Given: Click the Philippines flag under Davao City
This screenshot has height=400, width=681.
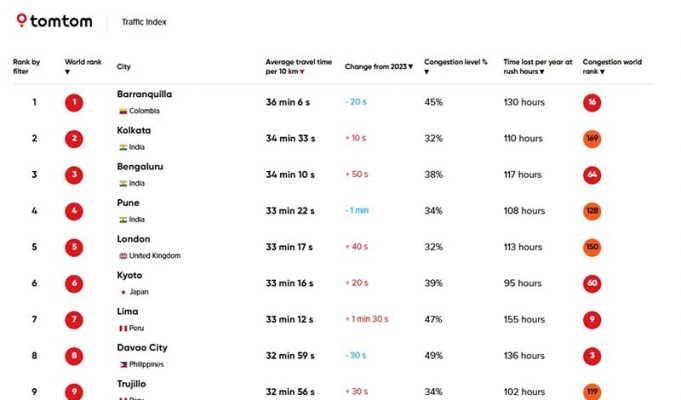Looking at the screenshot, I should point(122,364).
